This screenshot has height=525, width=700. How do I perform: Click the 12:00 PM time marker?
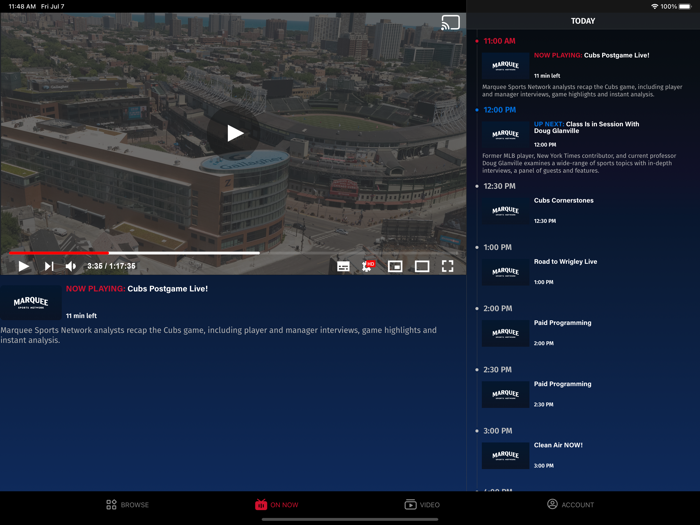coord(500,110)
